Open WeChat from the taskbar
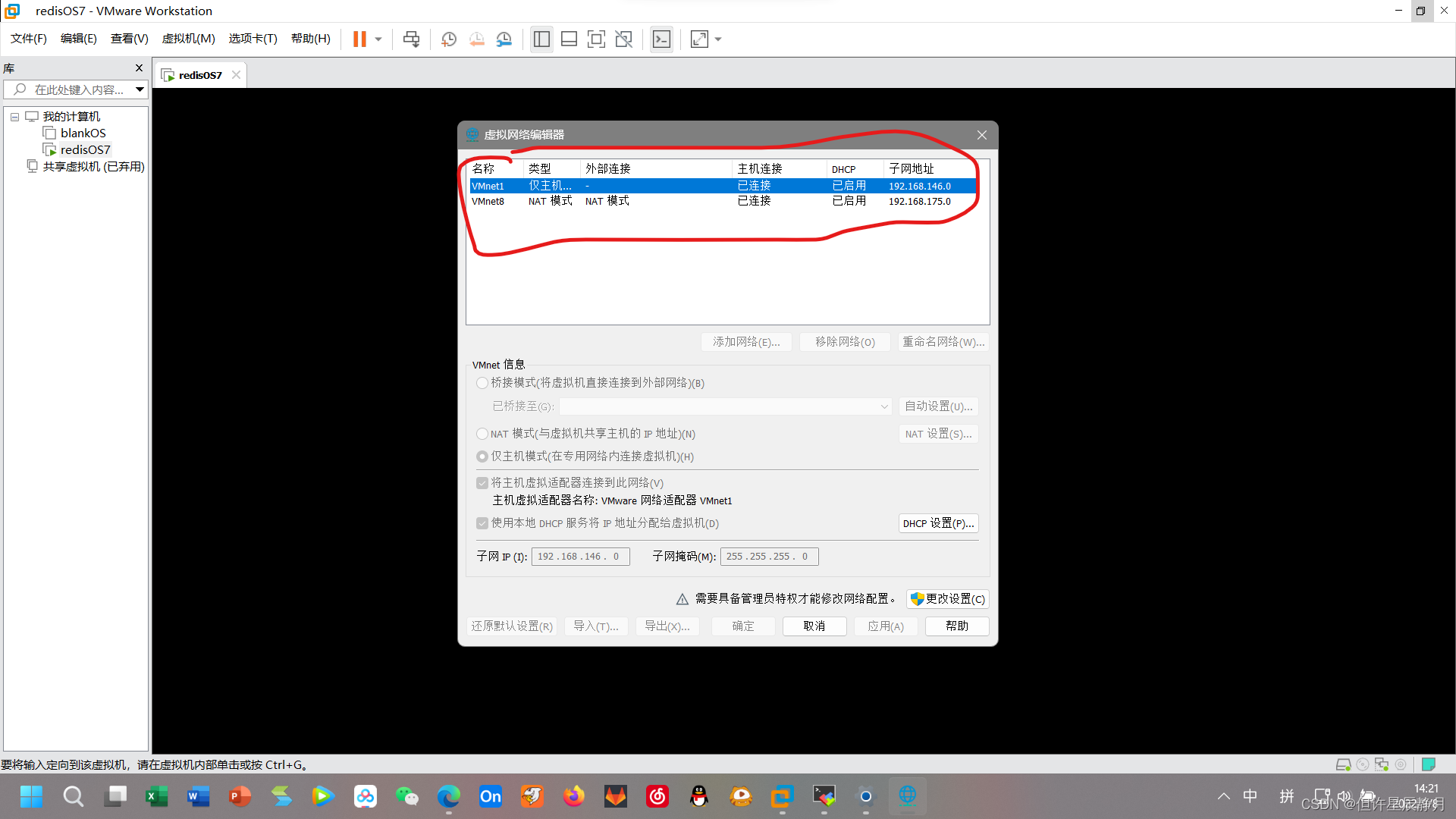The height and width of the screenshot is (819, 1456). [406, 796]
